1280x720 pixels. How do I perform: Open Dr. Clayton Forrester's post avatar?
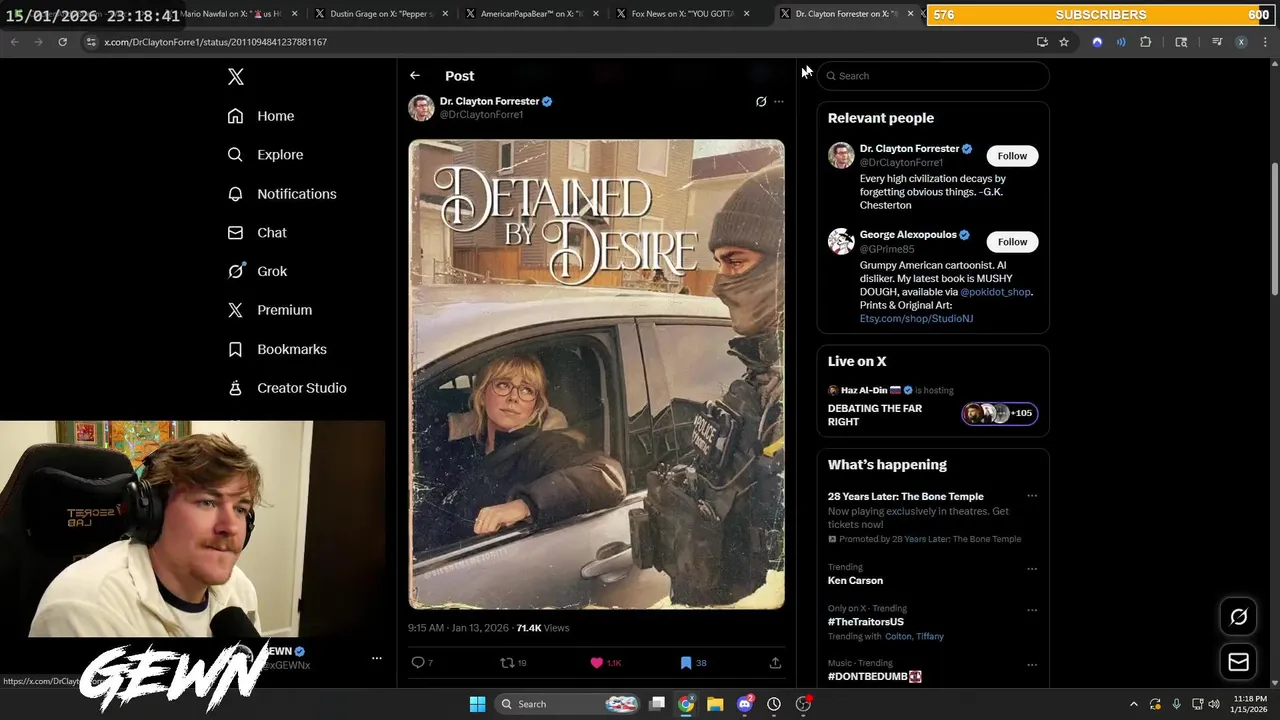(x=421, y=108)
